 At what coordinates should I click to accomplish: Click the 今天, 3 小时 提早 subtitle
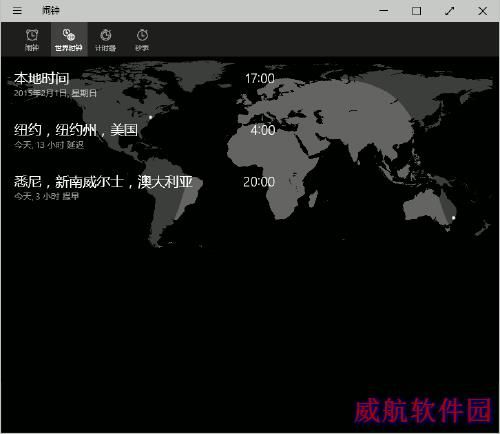[47, 196]
